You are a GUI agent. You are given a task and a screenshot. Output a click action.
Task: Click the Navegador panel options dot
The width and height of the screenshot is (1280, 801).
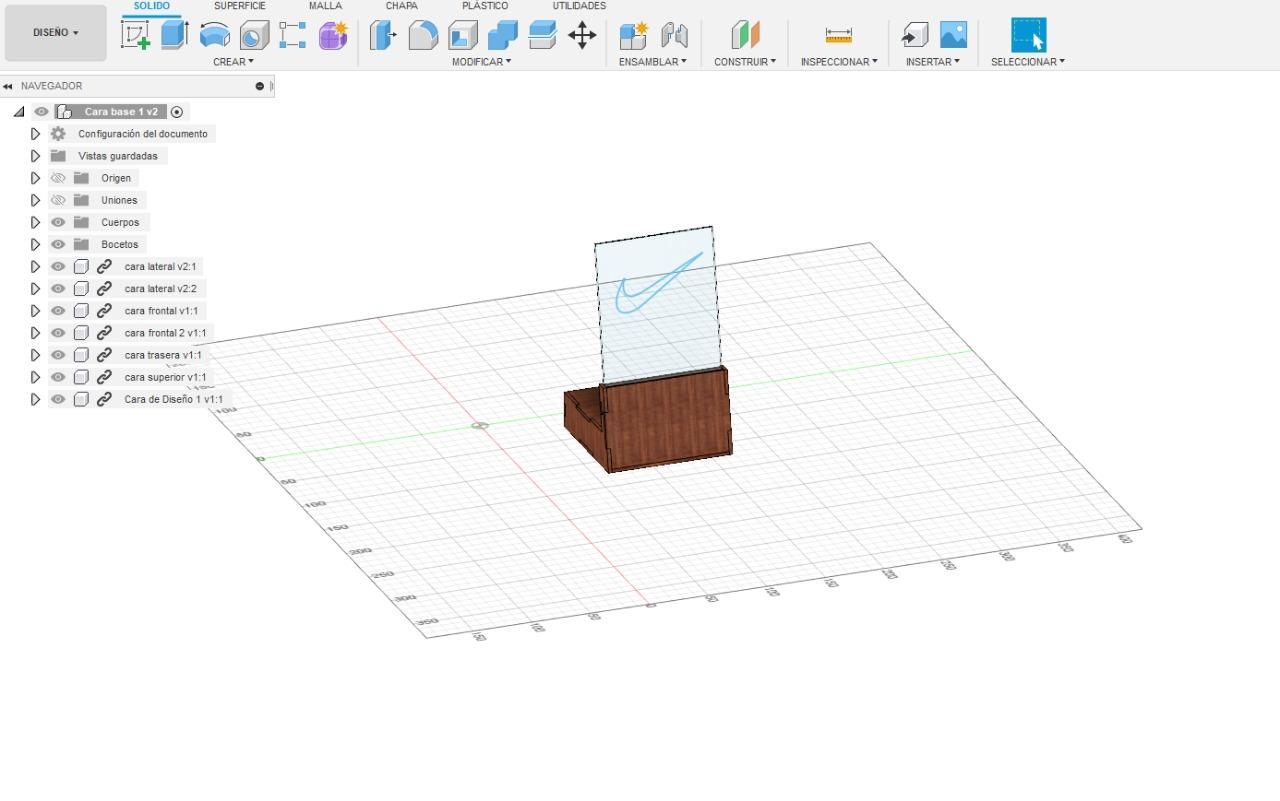click(x=260, y=86)
